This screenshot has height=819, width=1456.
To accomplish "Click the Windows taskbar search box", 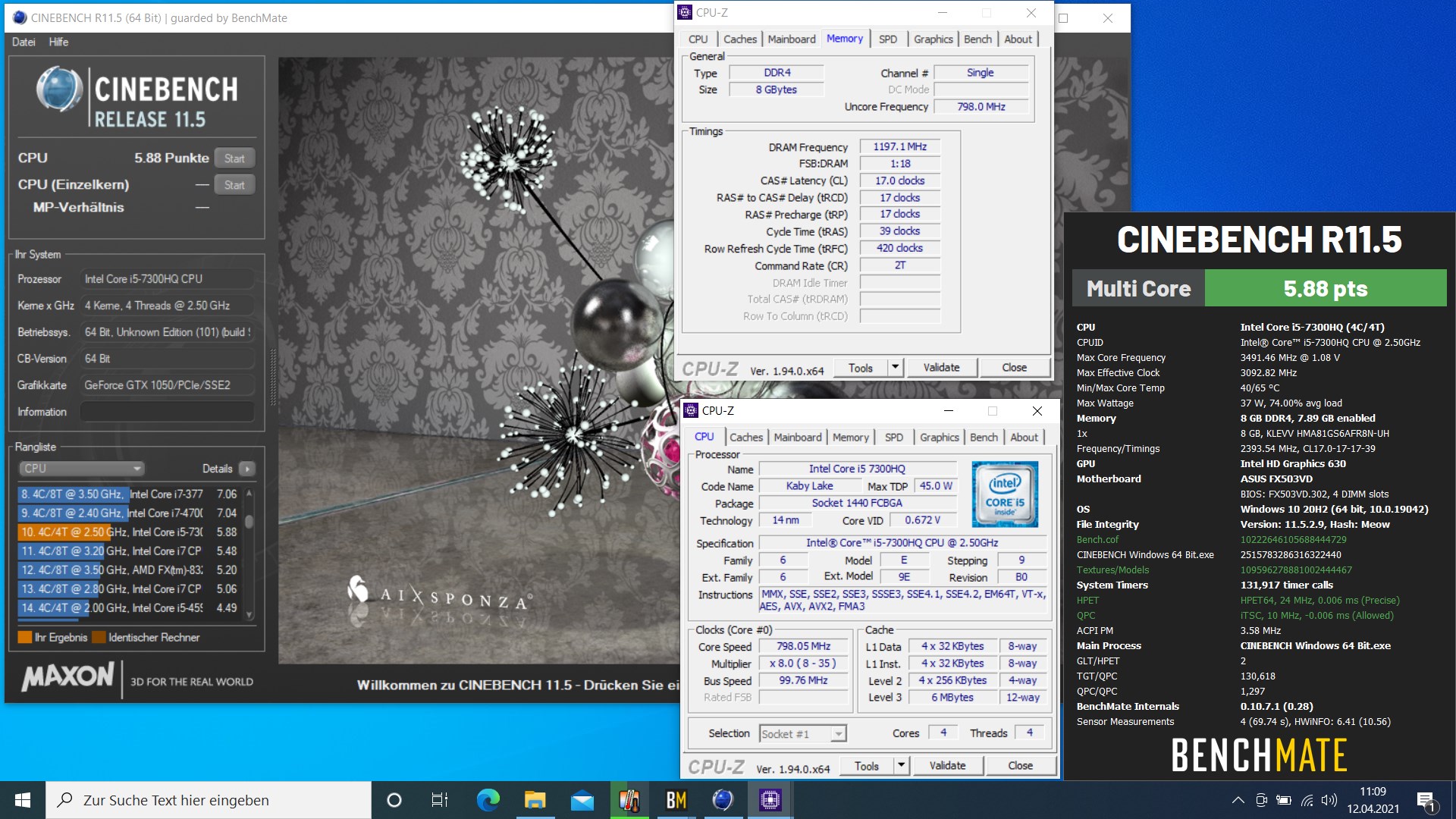I will [x=209, y=800].
